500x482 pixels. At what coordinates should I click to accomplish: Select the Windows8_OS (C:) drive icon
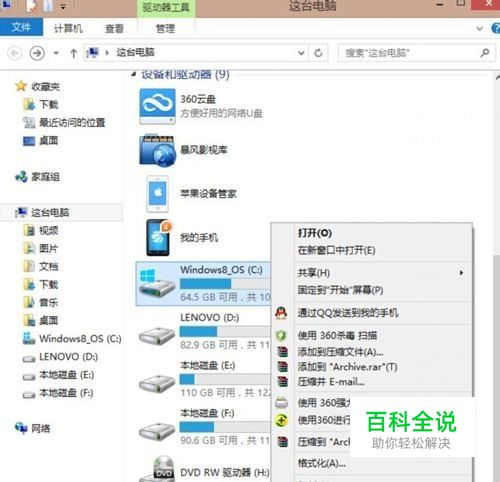[x=157, y=284]
